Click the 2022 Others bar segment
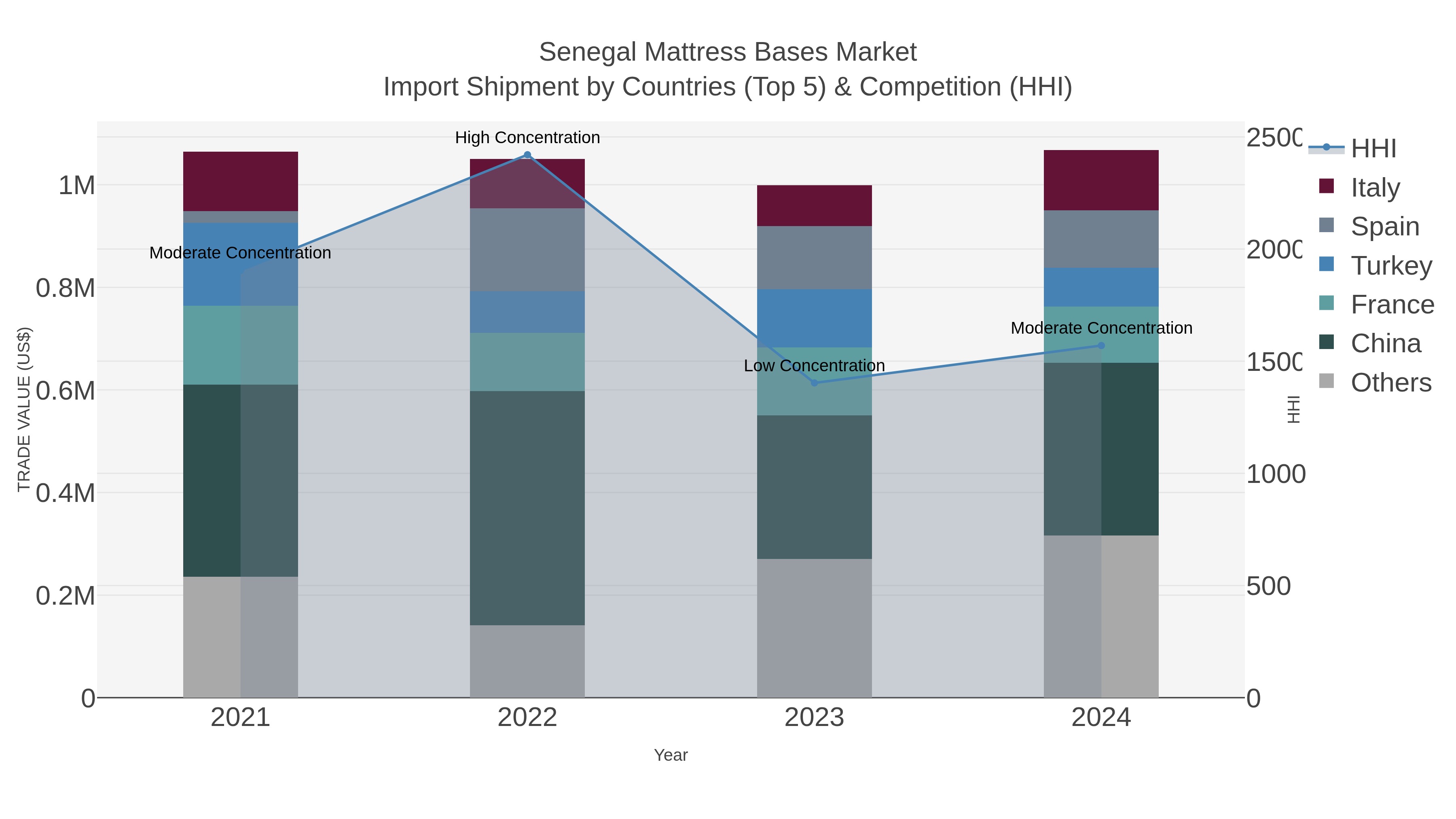This screenshot has width=1456, height=819. [527, 661]
